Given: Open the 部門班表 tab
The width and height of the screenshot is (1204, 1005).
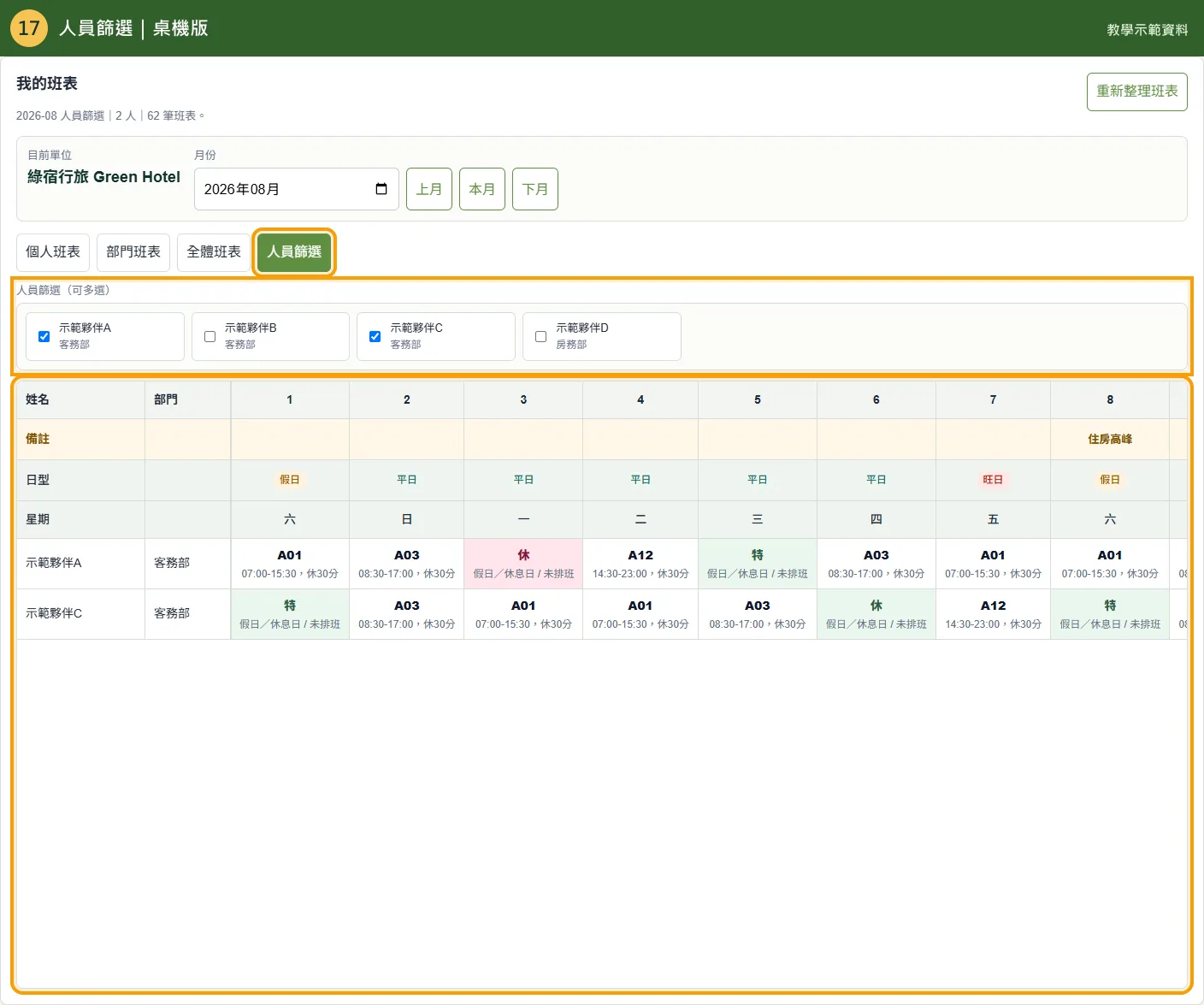Looking at the screenshot, I should pyautogui.click(x=133, y=252).
